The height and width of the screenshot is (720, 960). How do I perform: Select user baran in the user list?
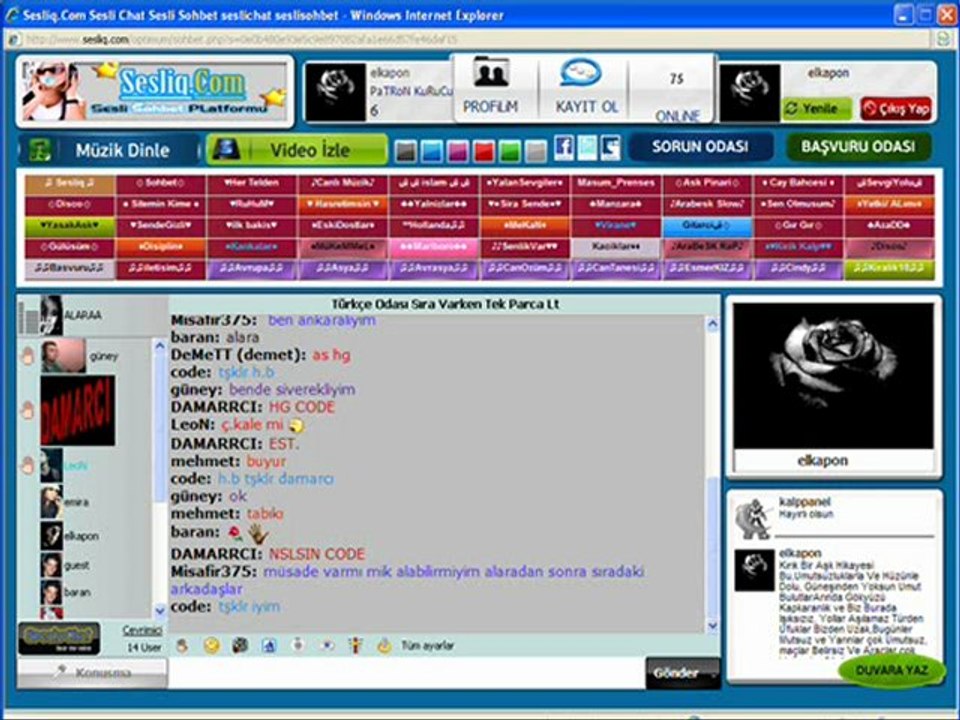click(x=77, y=592)
